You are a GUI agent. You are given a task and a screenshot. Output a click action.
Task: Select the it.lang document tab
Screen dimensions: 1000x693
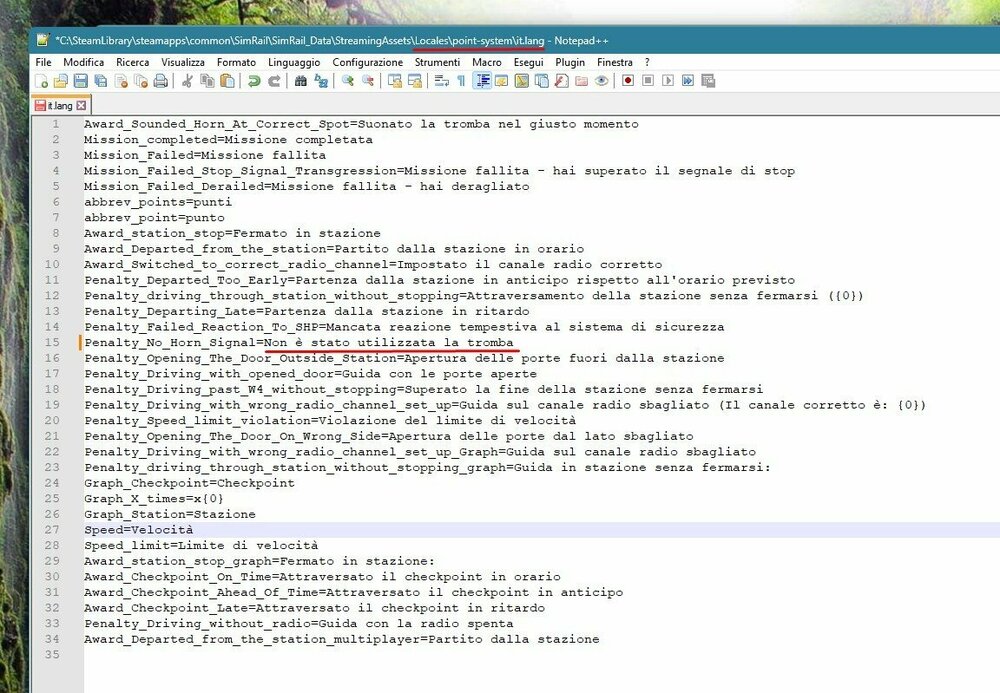58,104
